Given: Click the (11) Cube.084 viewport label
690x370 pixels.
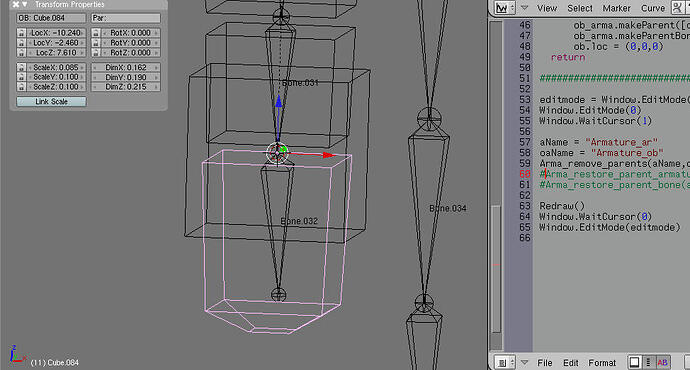Looking at the screenshot, I should pyautogui.click(x=55, y=363).
